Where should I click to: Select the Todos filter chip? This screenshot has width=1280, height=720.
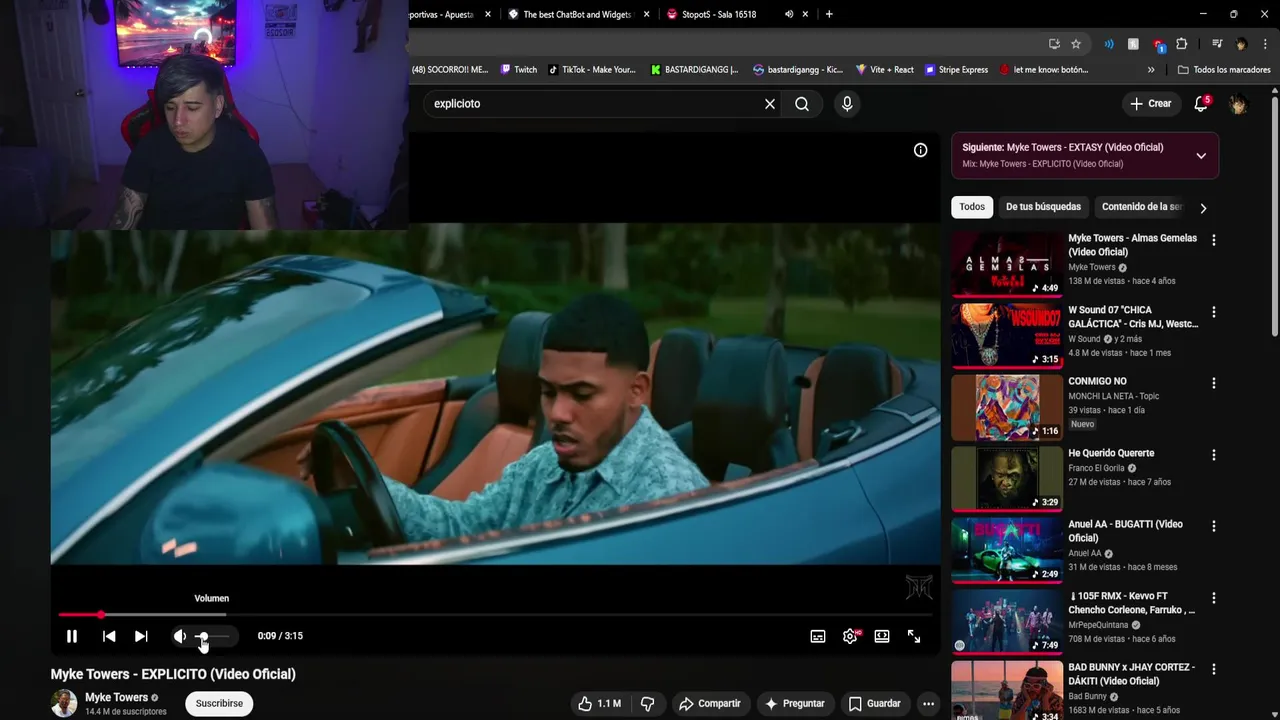click(972, 207)
